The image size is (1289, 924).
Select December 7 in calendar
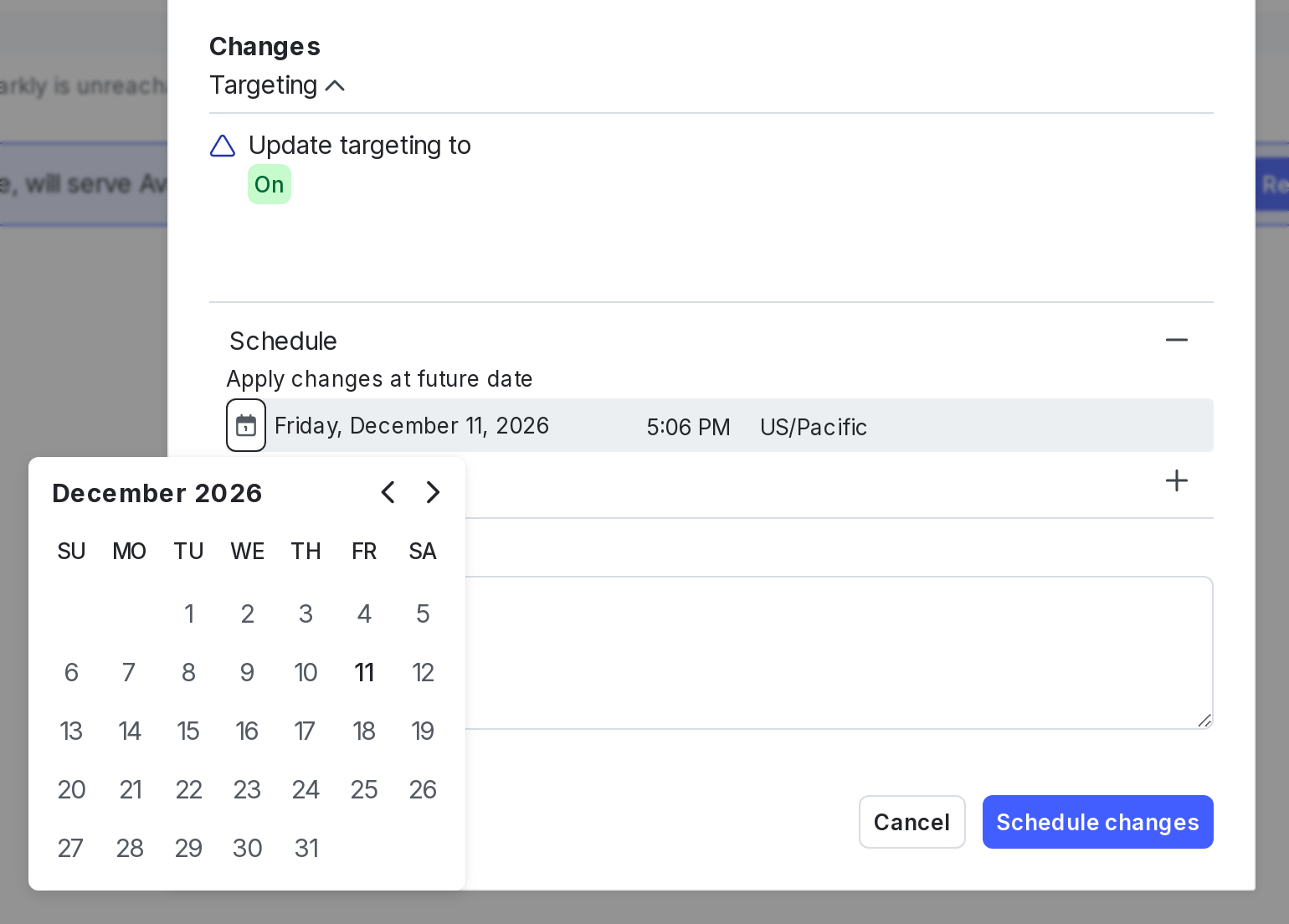tap(130, 673)
